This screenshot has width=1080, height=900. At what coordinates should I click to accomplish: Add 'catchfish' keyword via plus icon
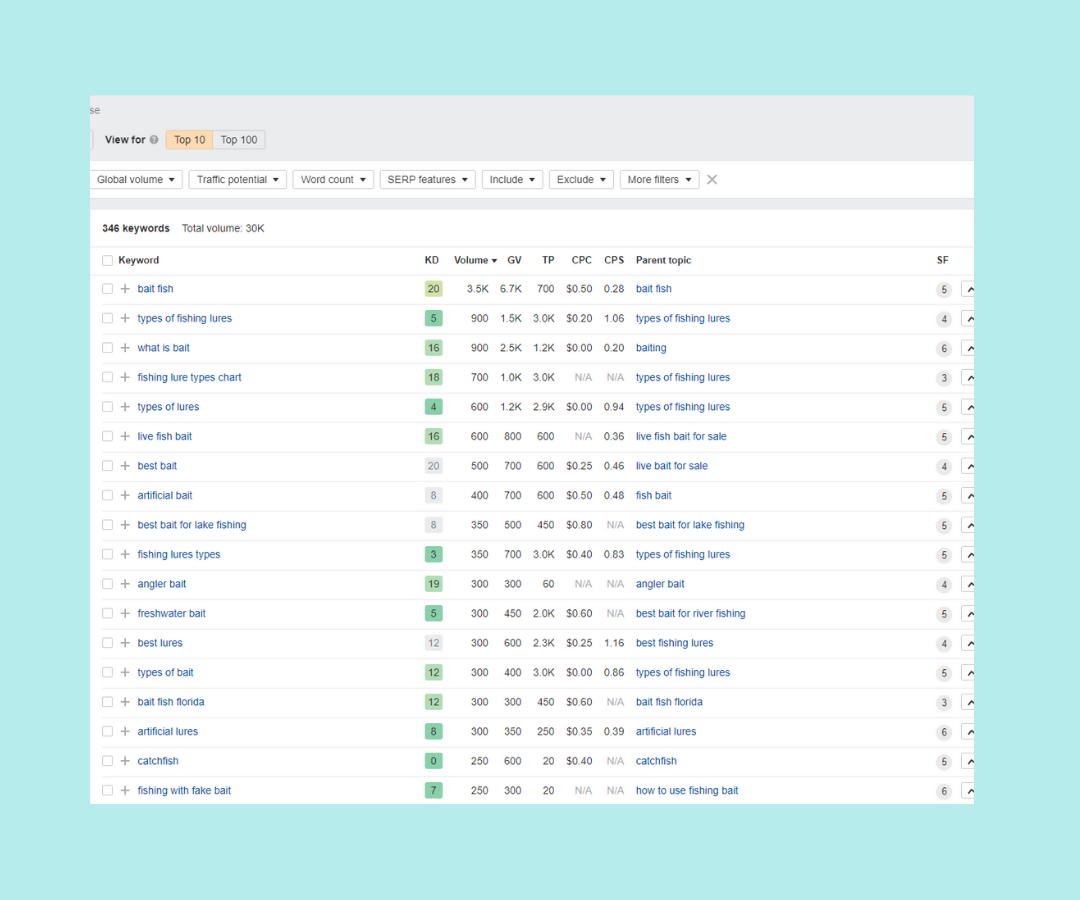(125, 761)
